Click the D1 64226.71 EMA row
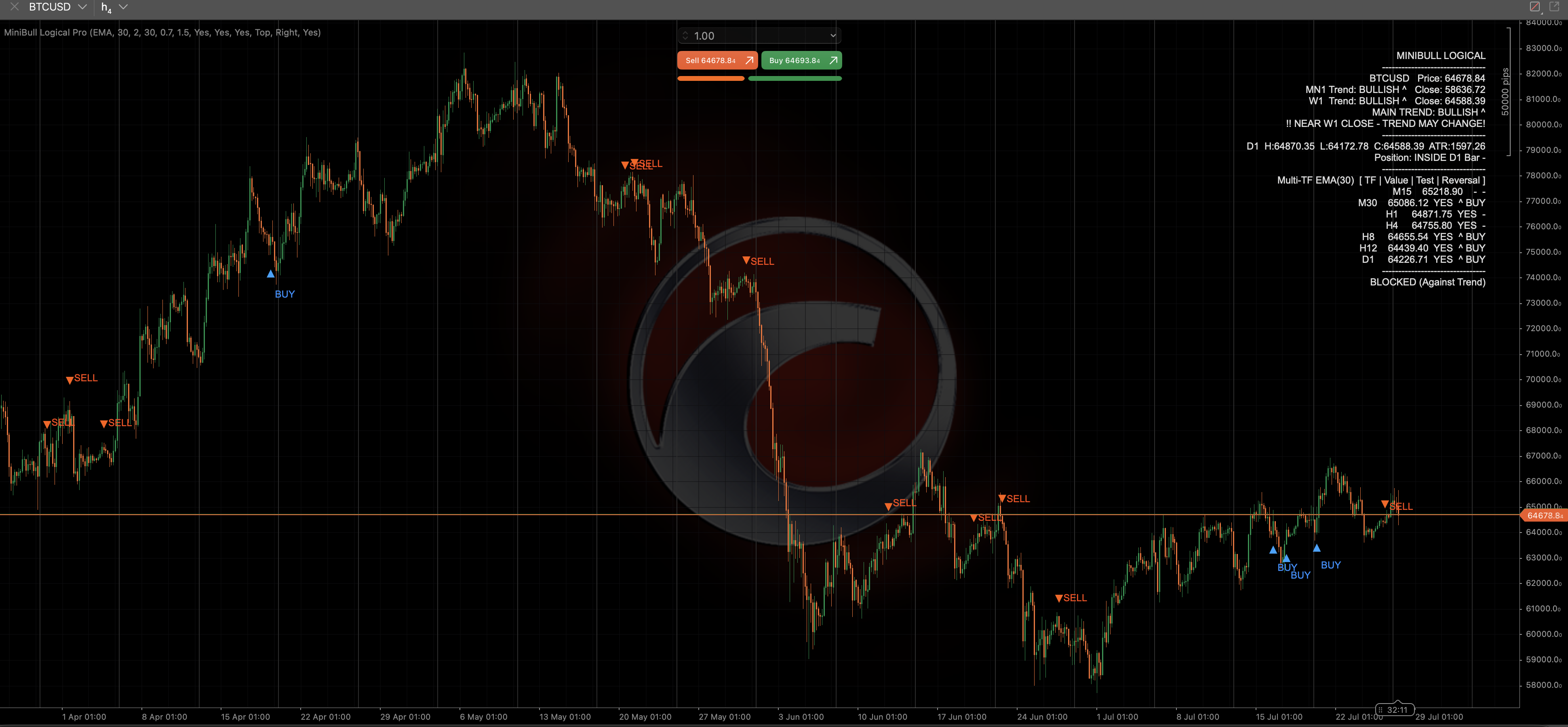 pos(1423,259)
